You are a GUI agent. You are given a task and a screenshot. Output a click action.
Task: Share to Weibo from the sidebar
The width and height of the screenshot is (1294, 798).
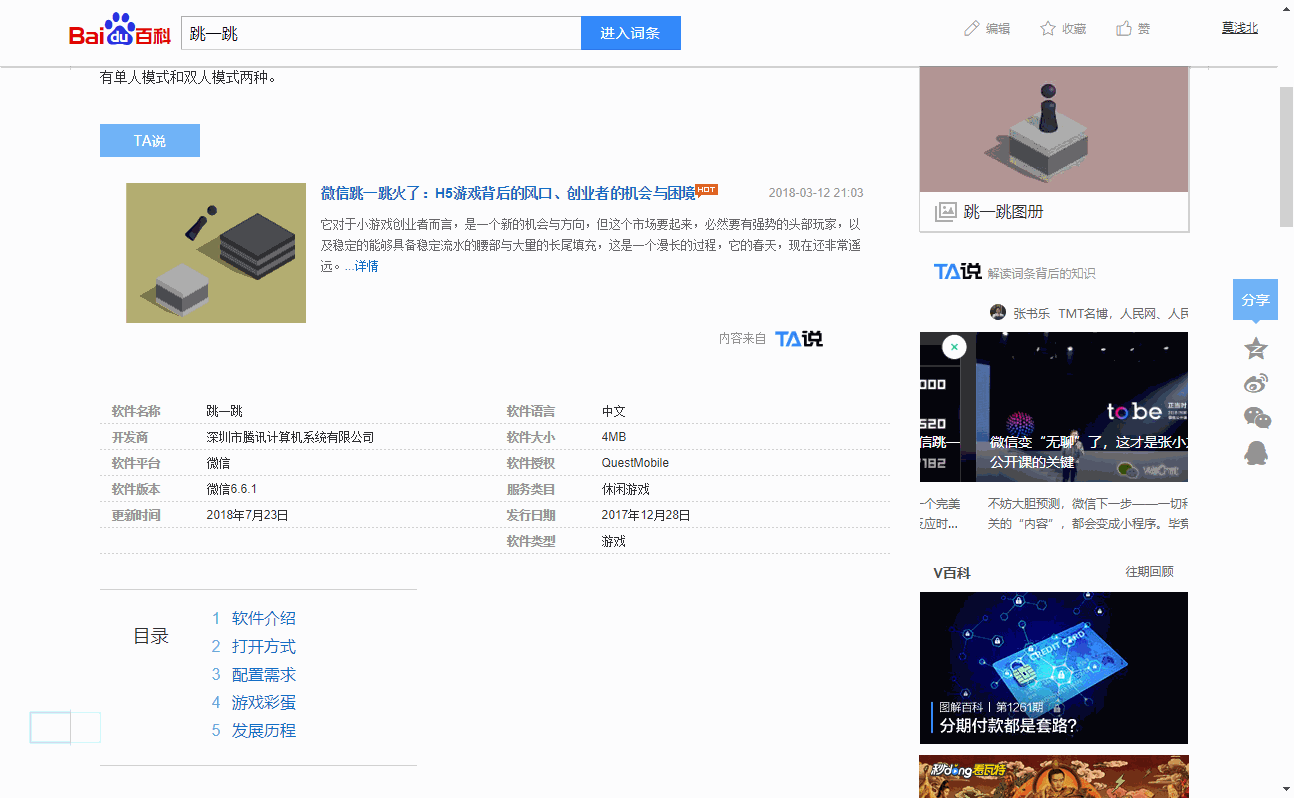click(1256, 381)
